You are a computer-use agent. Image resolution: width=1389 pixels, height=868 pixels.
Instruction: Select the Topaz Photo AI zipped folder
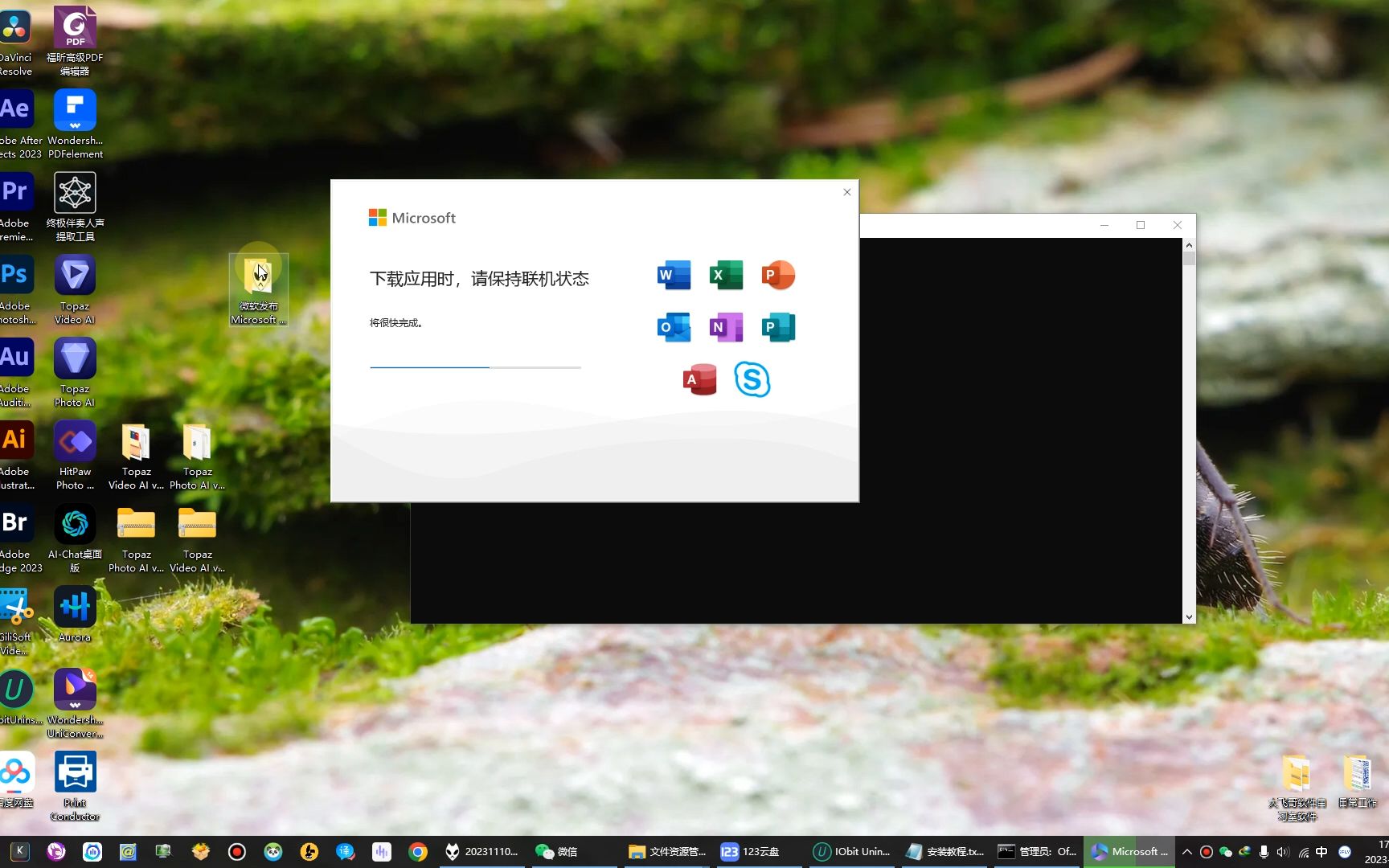point(136,538)
